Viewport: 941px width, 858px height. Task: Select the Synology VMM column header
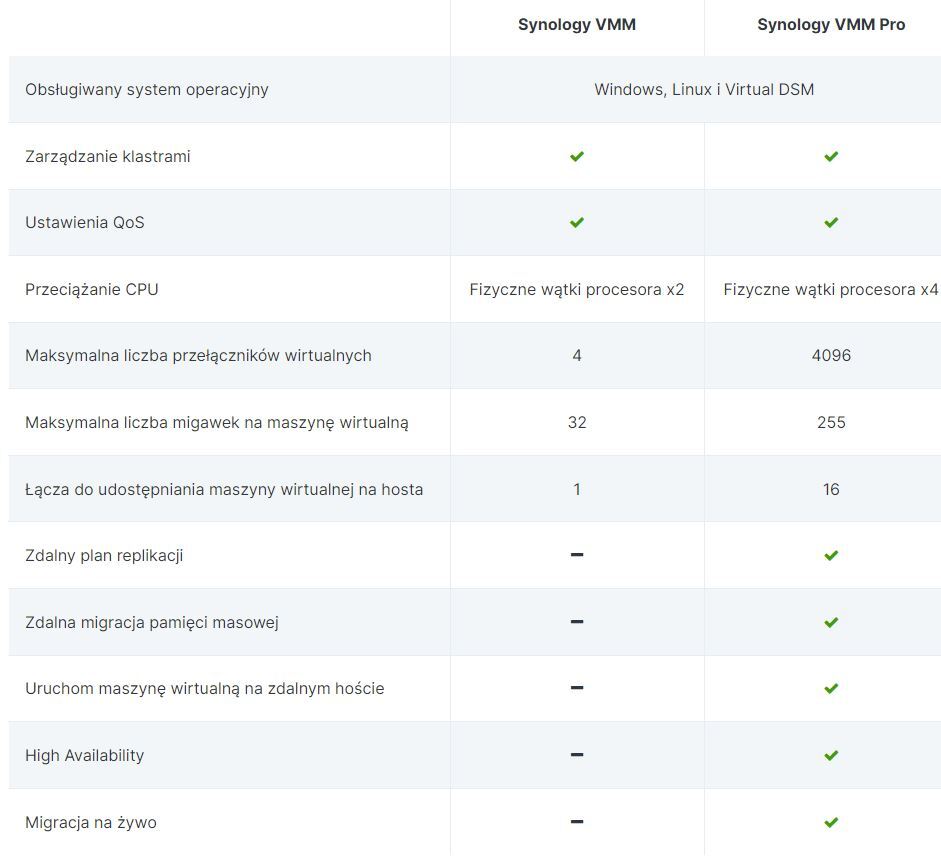pyautogui.click(x=577, y=25)
